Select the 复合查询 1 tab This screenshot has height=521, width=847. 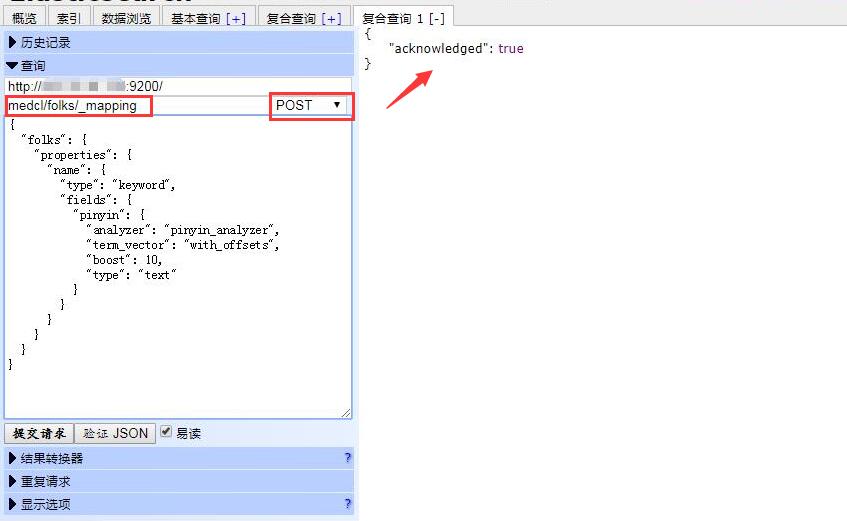(393, 18)
